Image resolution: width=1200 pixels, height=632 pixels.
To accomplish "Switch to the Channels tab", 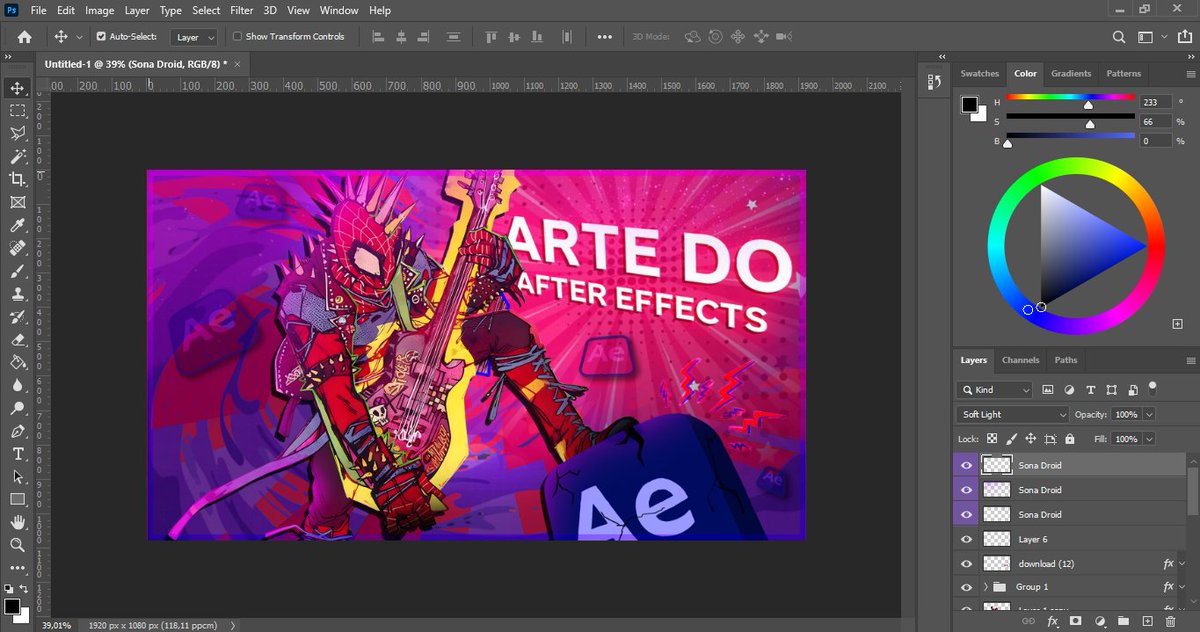I will point(1020,360).
